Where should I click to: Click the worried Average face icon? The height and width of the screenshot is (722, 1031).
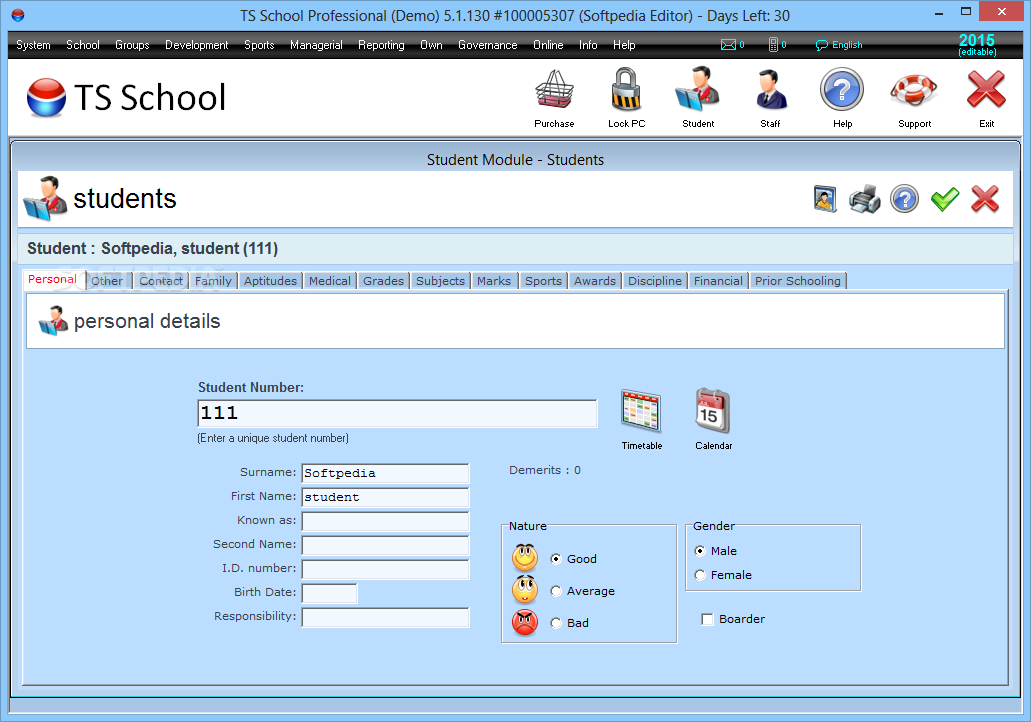pyautogui.click(x=525, y=590)
